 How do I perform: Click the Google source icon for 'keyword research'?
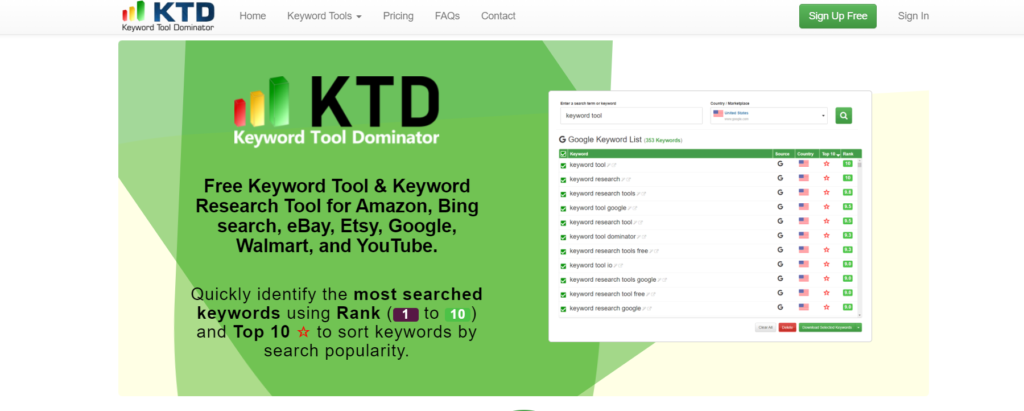tap(780, 178)
